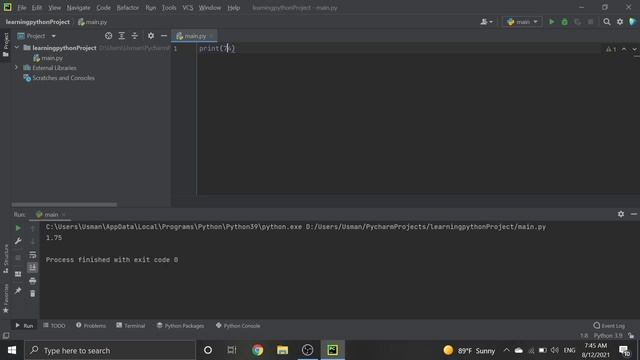This screenshot has height=360, width=640.
Task: Open run configuration wrench icon
Action: 18,241
